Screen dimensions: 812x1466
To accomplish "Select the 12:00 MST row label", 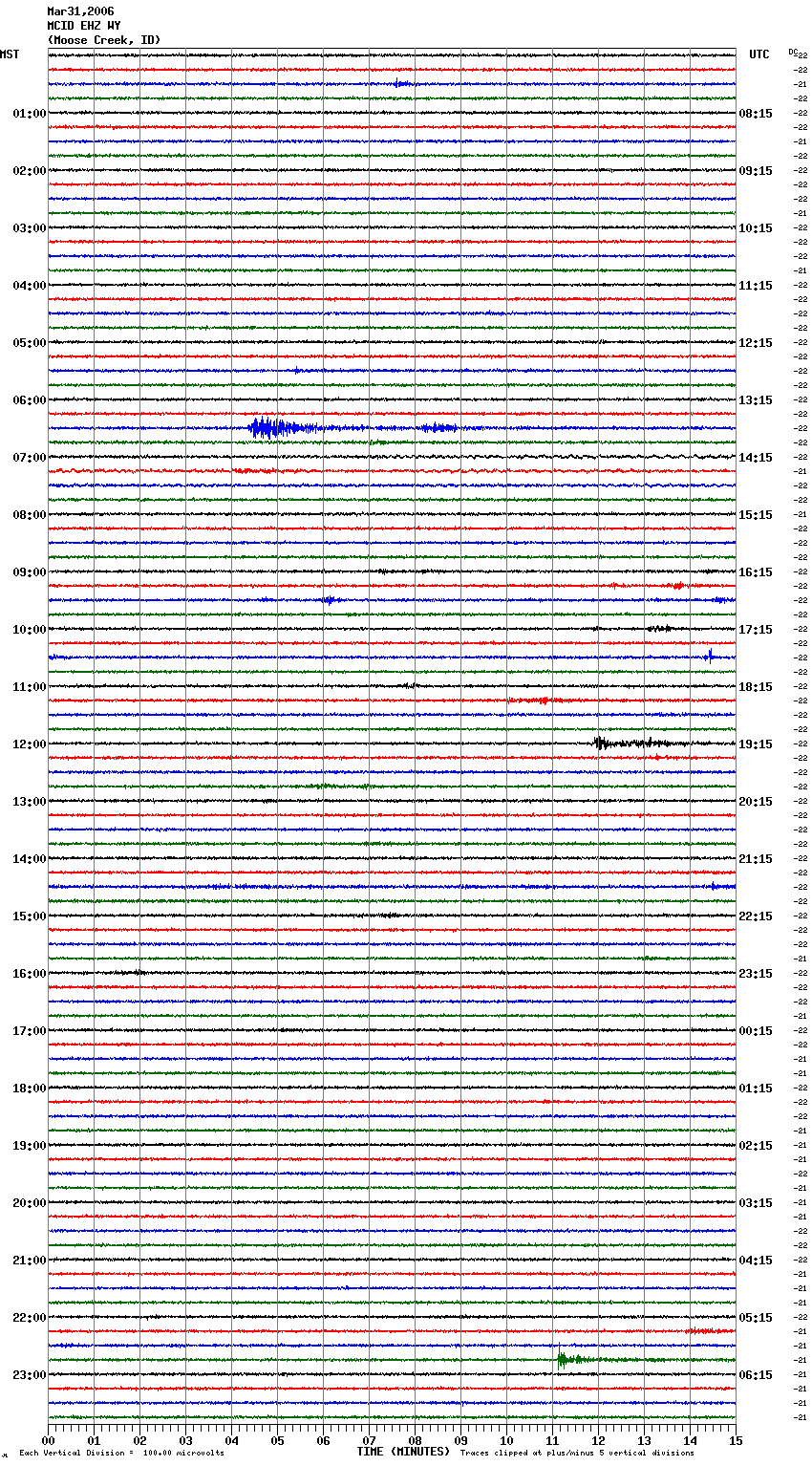I will (x=30, y=744).
